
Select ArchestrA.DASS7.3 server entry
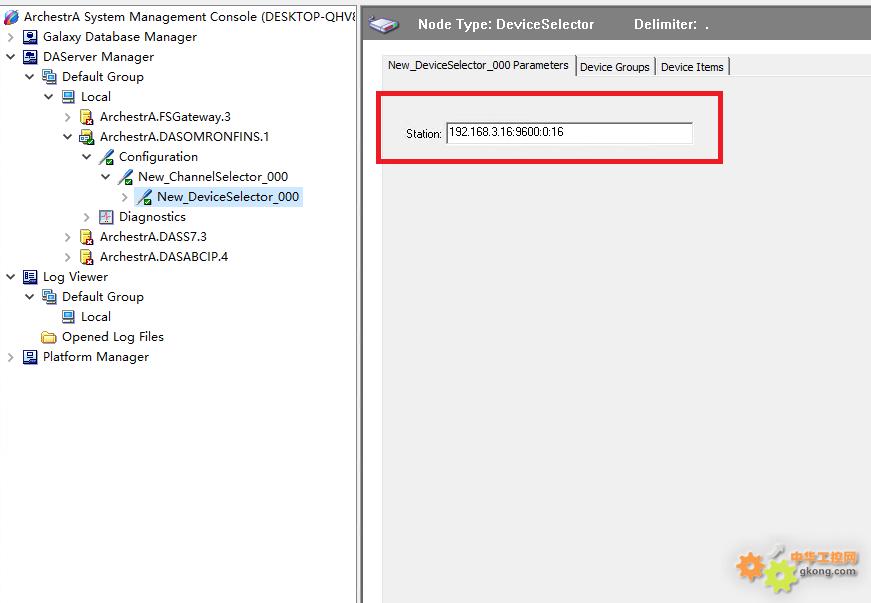(x=153, y=237)
